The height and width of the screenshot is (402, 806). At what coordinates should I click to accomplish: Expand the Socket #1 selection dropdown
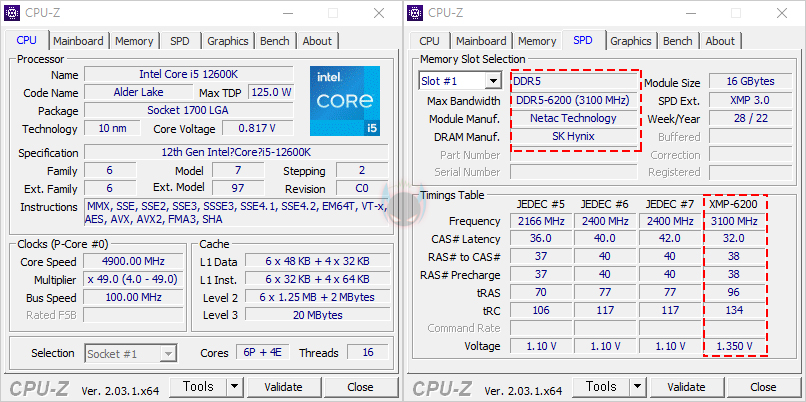168,354
